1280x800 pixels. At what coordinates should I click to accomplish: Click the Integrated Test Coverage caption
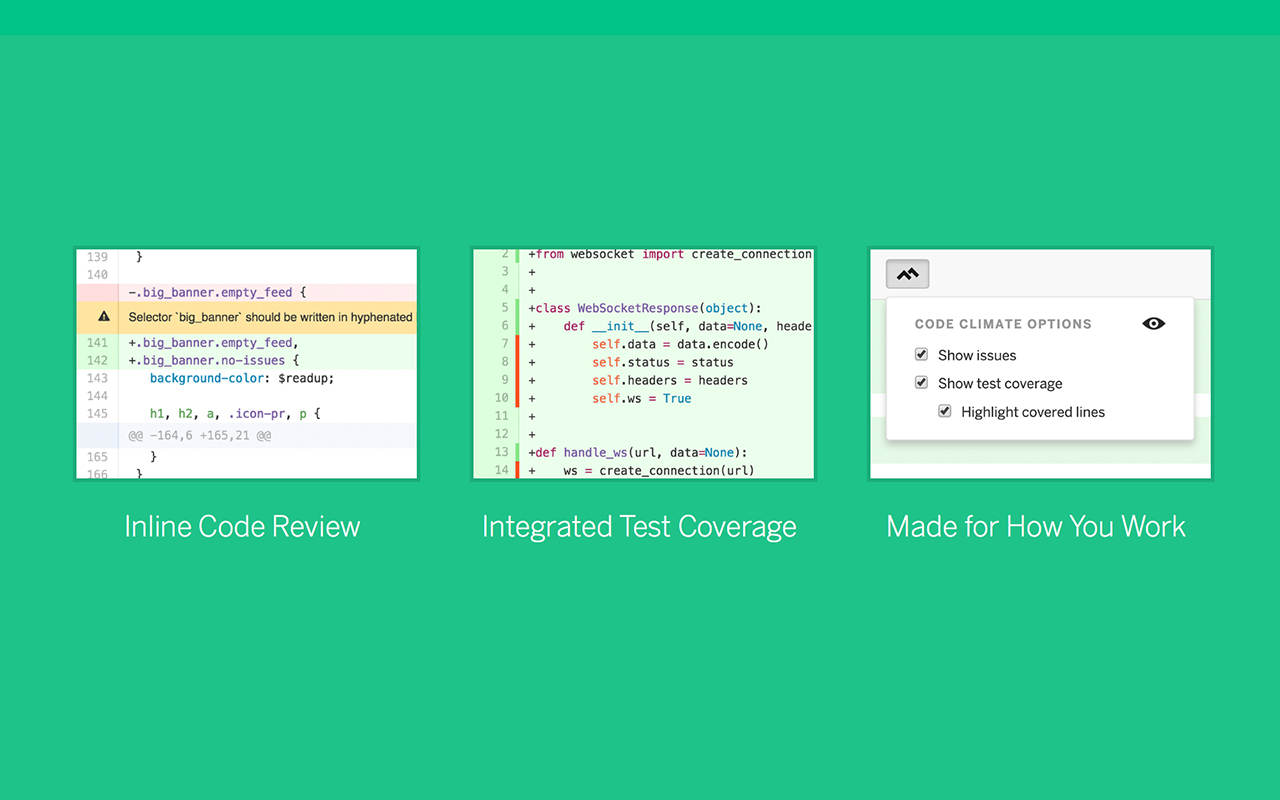point(639,526)
